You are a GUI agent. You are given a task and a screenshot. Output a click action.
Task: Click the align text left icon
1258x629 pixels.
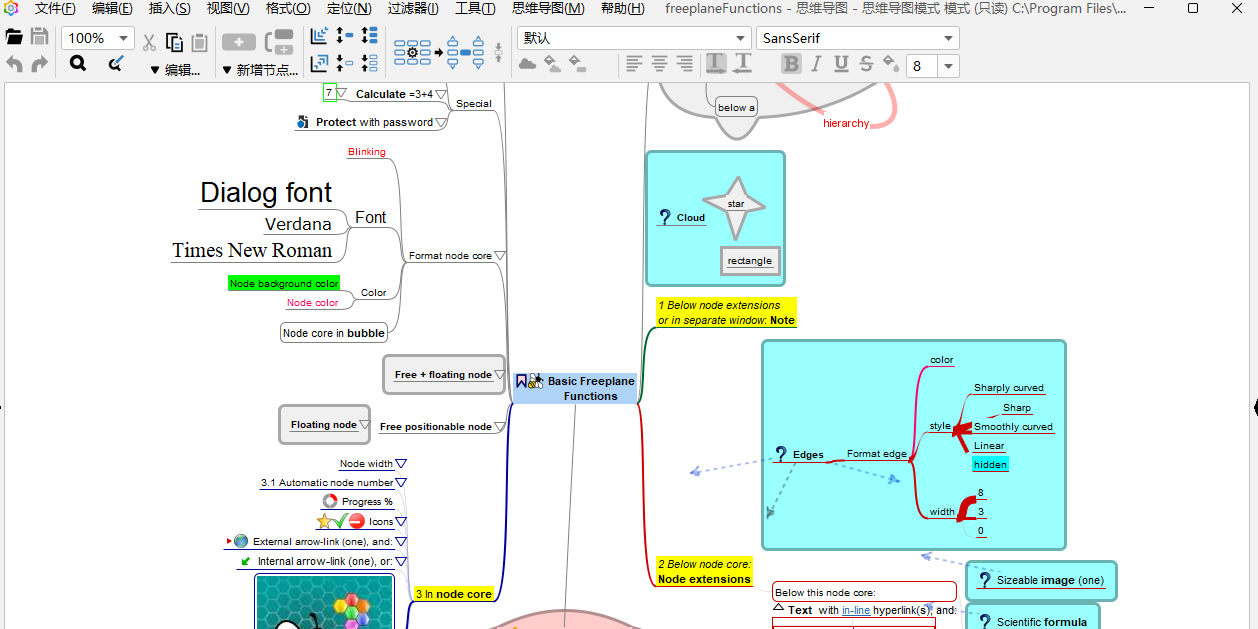click(634, 64)
